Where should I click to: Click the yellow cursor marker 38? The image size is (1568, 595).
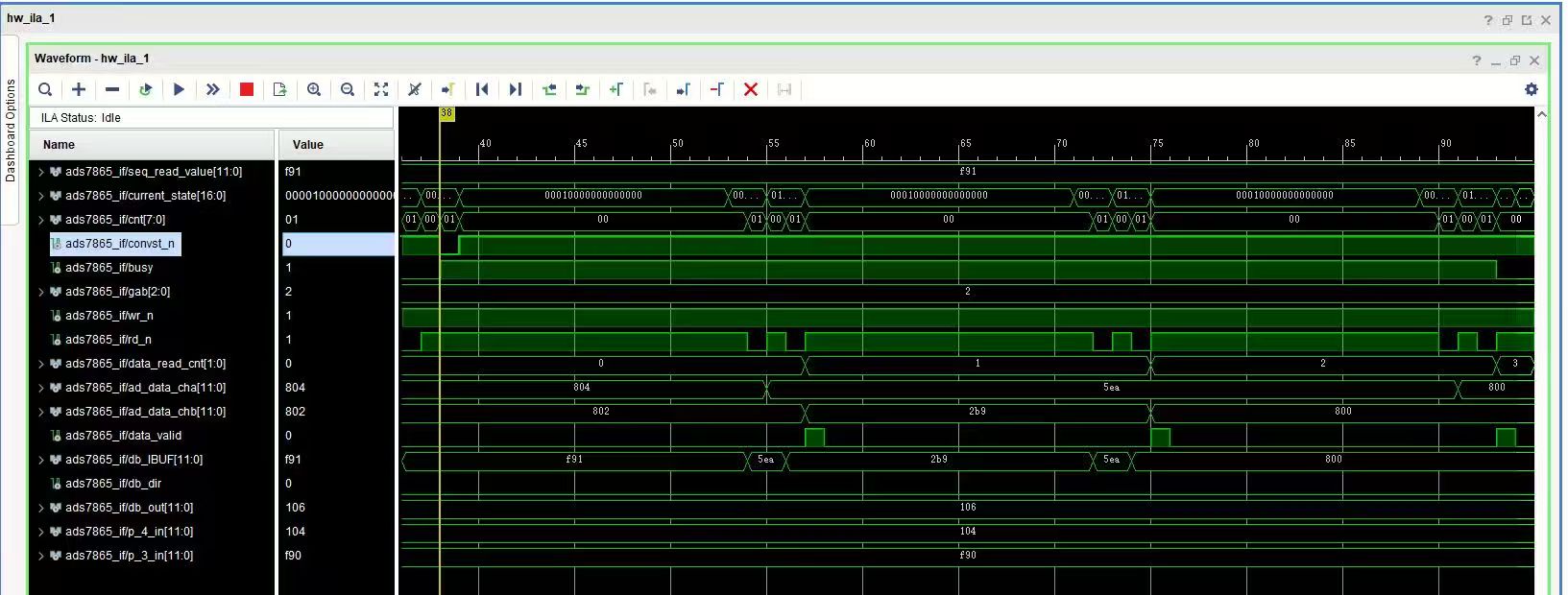(x=446, y=113)
